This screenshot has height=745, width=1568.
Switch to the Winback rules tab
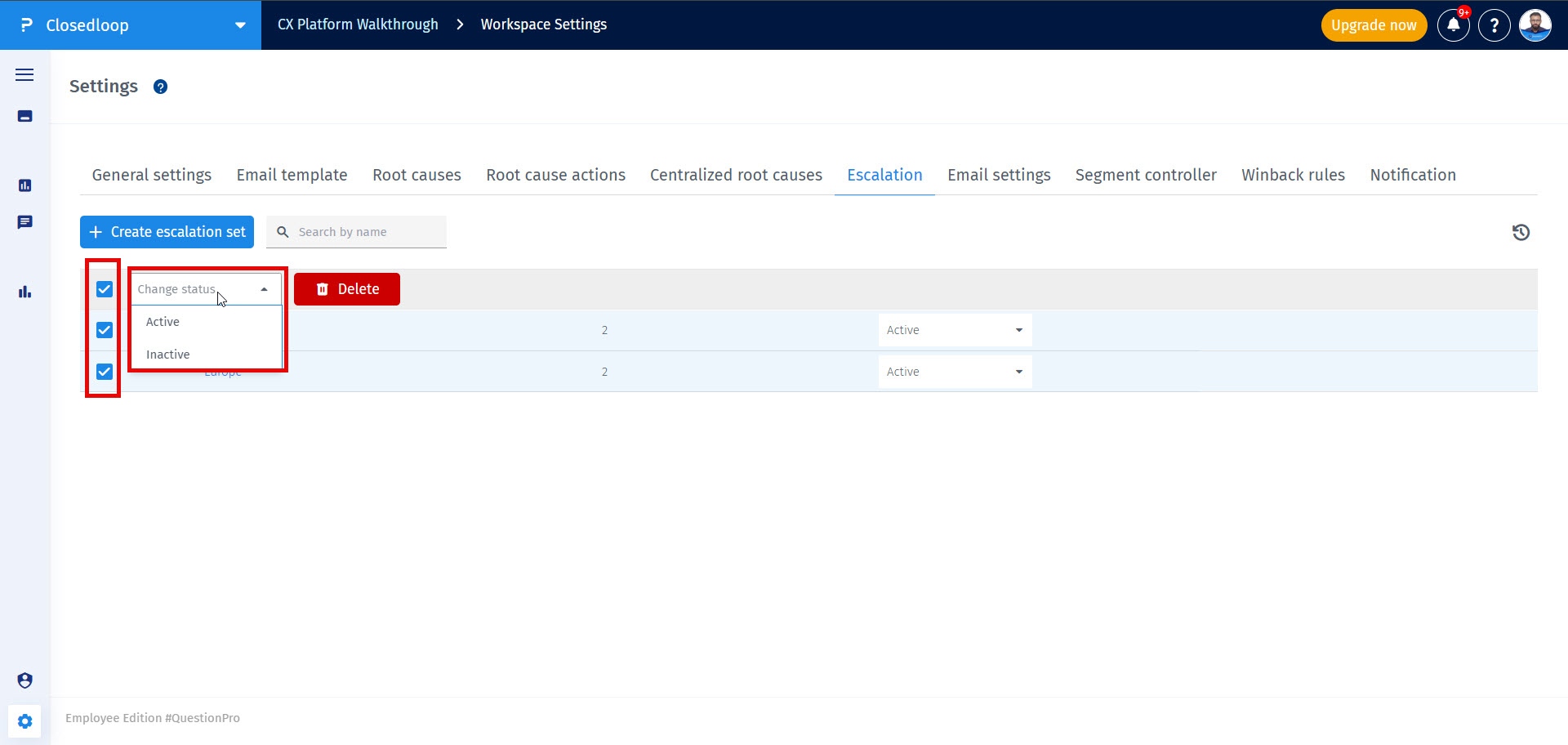point(1293,175)
